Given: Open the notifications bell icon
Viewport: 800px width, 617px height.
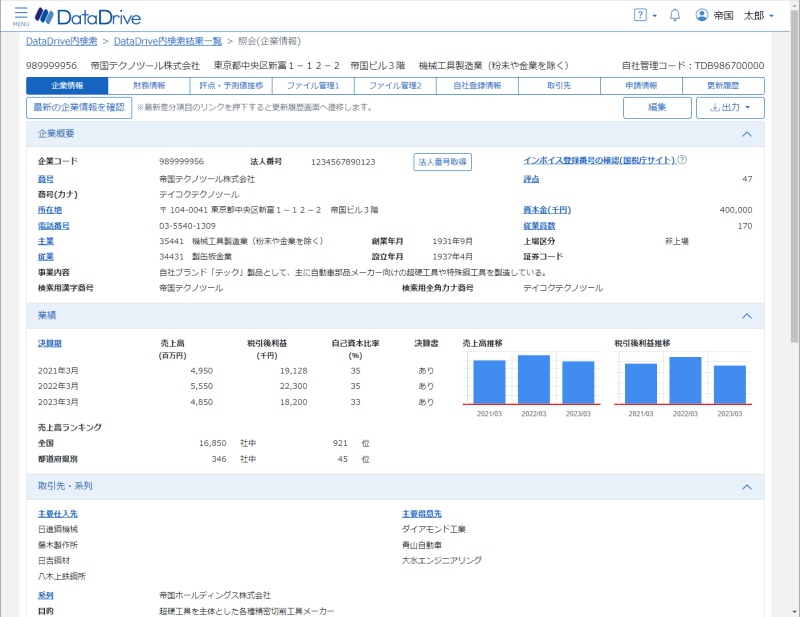Looking at the screenshot, I should click(x=674, y=15).
